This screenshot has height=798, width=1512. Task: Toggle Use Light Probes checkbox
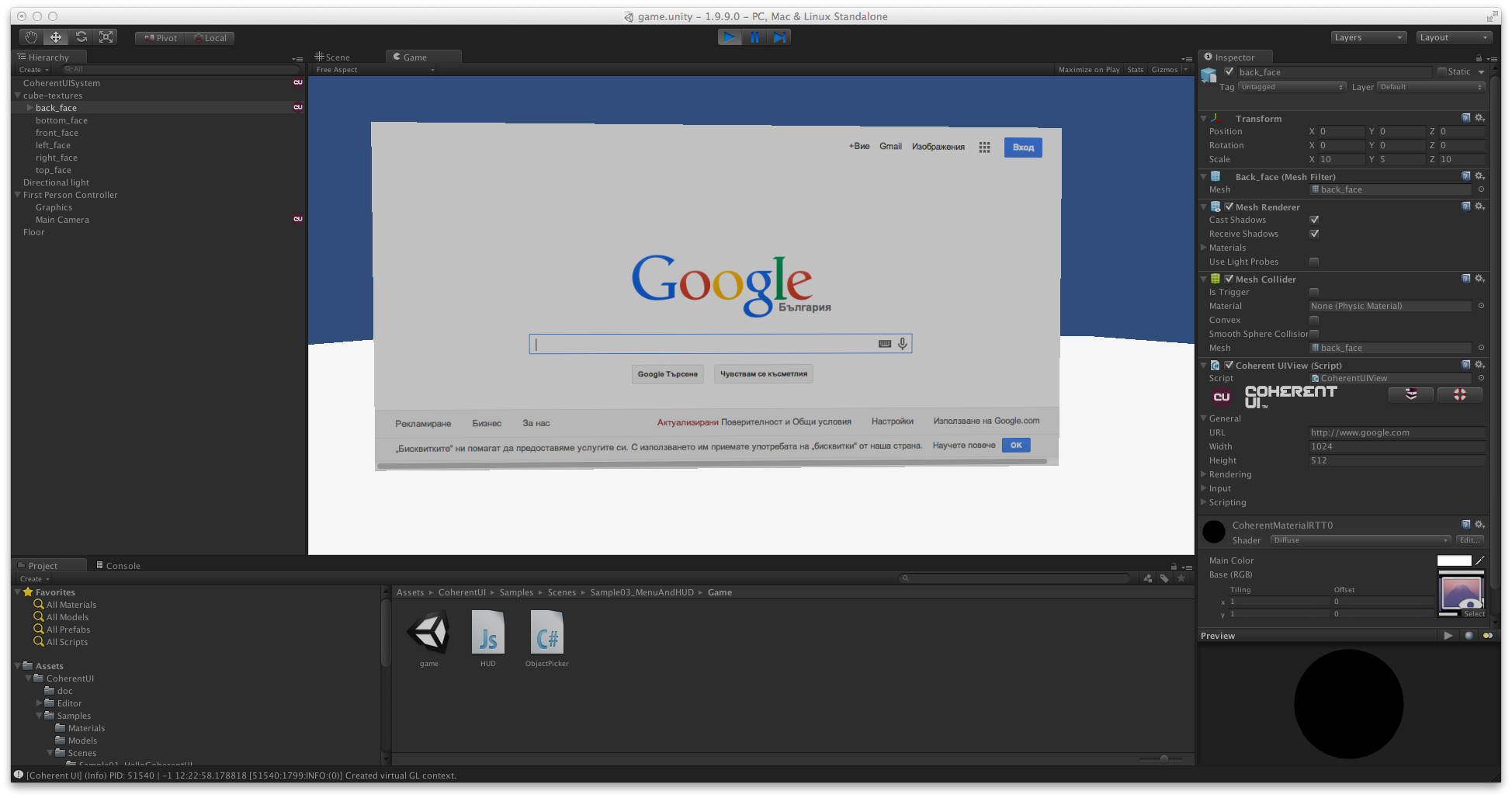click(1314, 262)
